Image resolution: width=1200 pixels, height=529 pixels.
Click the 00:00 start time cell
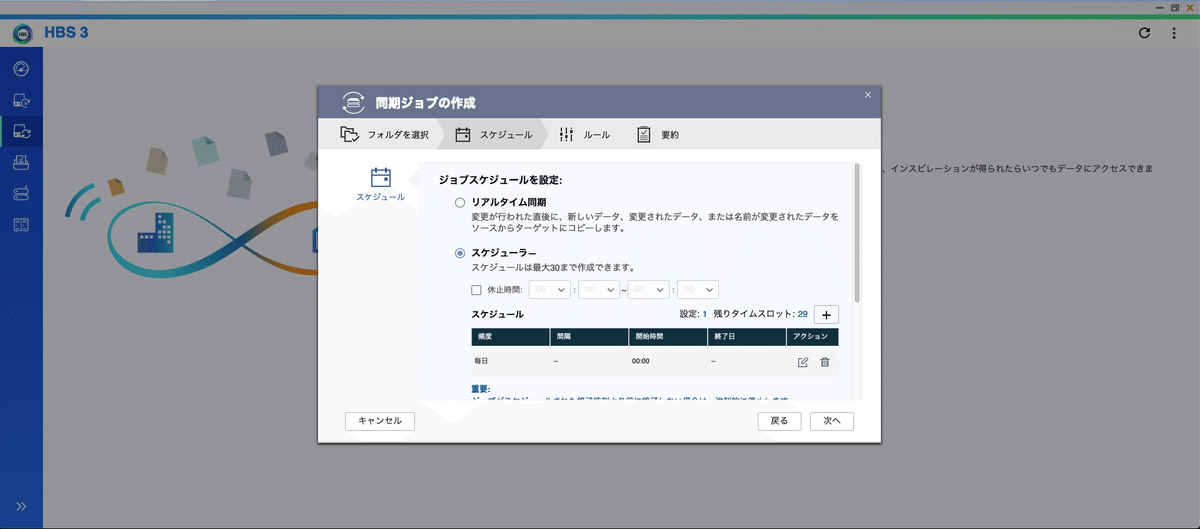coord(641,362)
